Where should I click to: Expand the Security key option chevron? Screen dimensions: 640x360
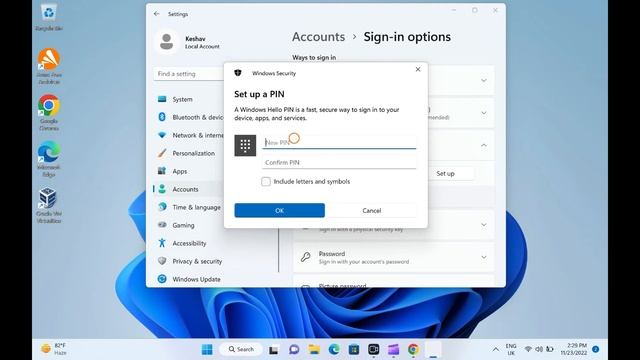click(x=484, y=225)
